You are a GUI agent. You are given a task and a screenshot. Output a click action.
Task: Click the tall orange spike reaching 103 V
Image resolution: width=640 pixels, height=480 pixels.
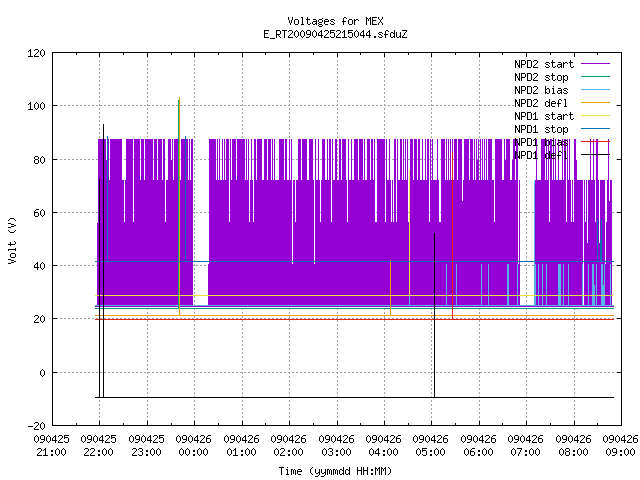pos(180,206)
